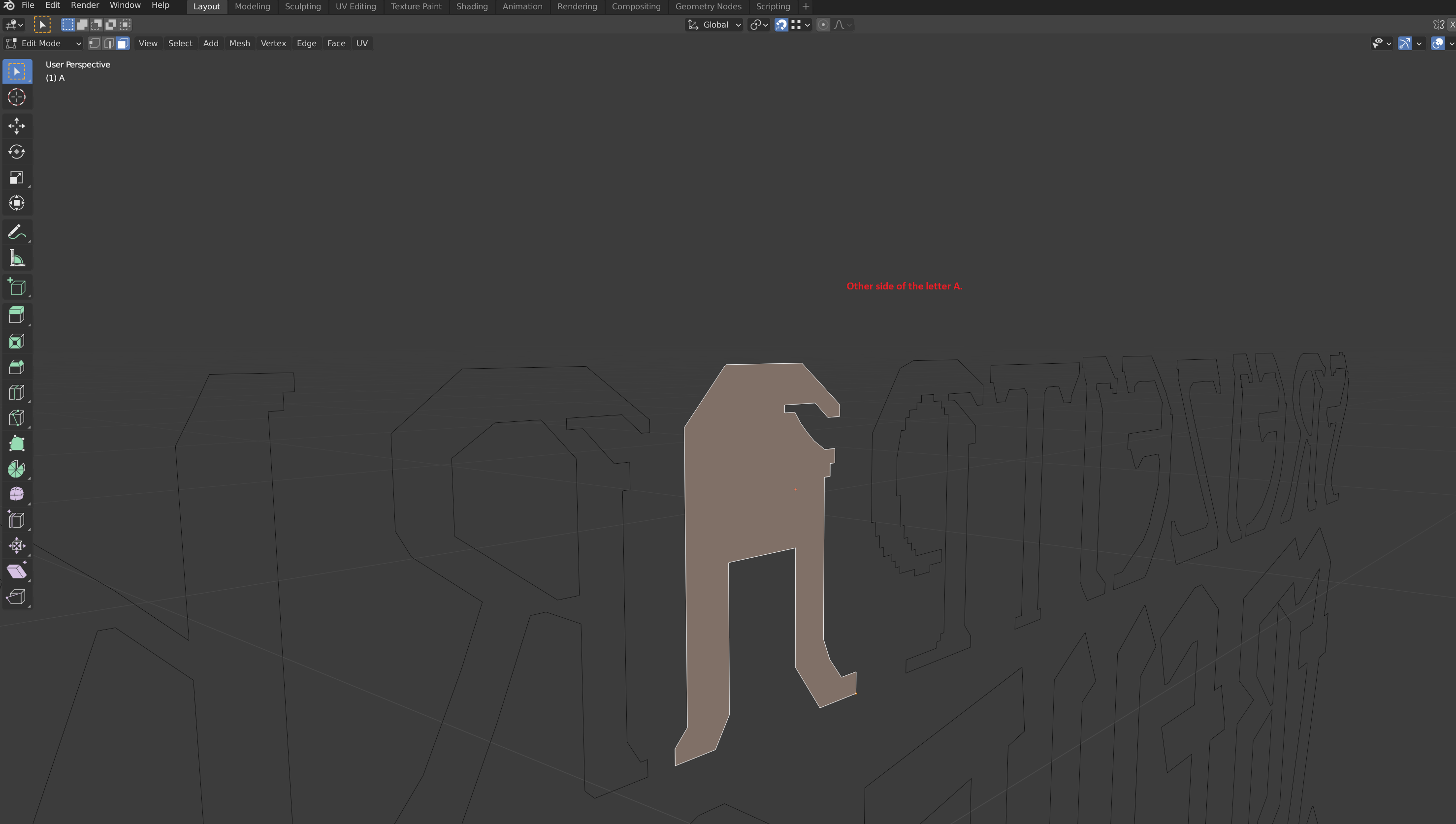The image size is (1456, 824).
Task: Toggle X-axis mesh mirror button
Action: (x=1453, y=24)
